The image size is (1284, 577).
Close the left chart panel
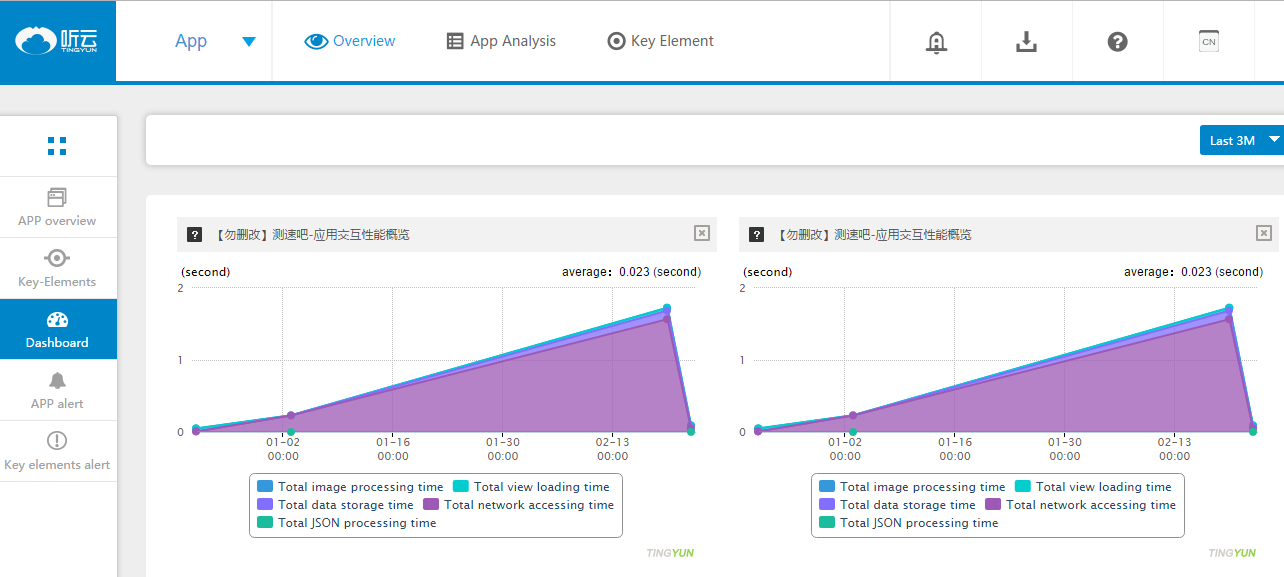pyautogui.click(x=702, y=233)
